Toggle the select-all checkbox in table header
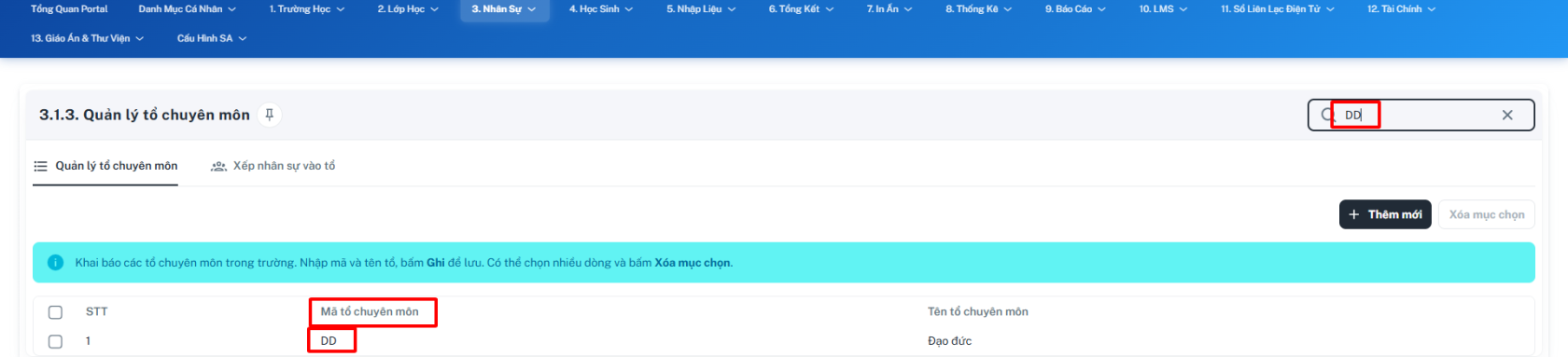The width and height of the screenshot is (1568, 357). 55,312
